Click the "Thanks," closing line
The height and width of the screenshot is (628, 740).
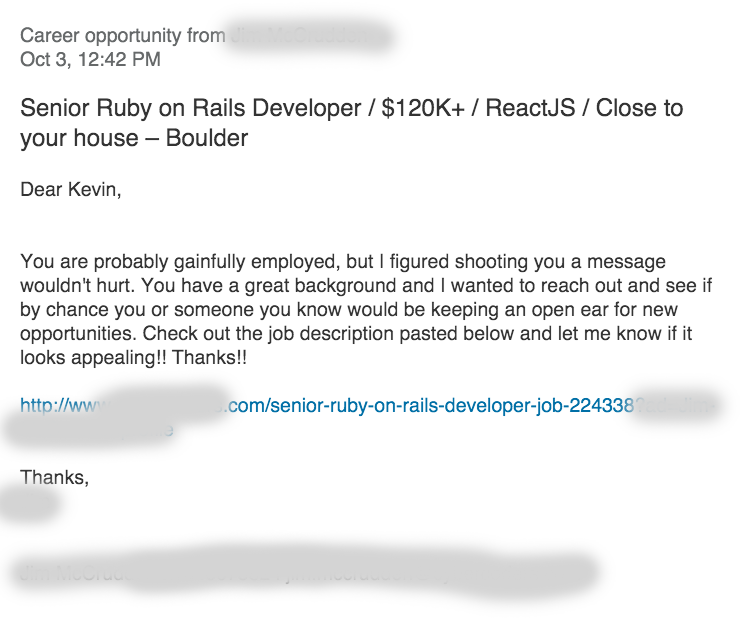55,477
